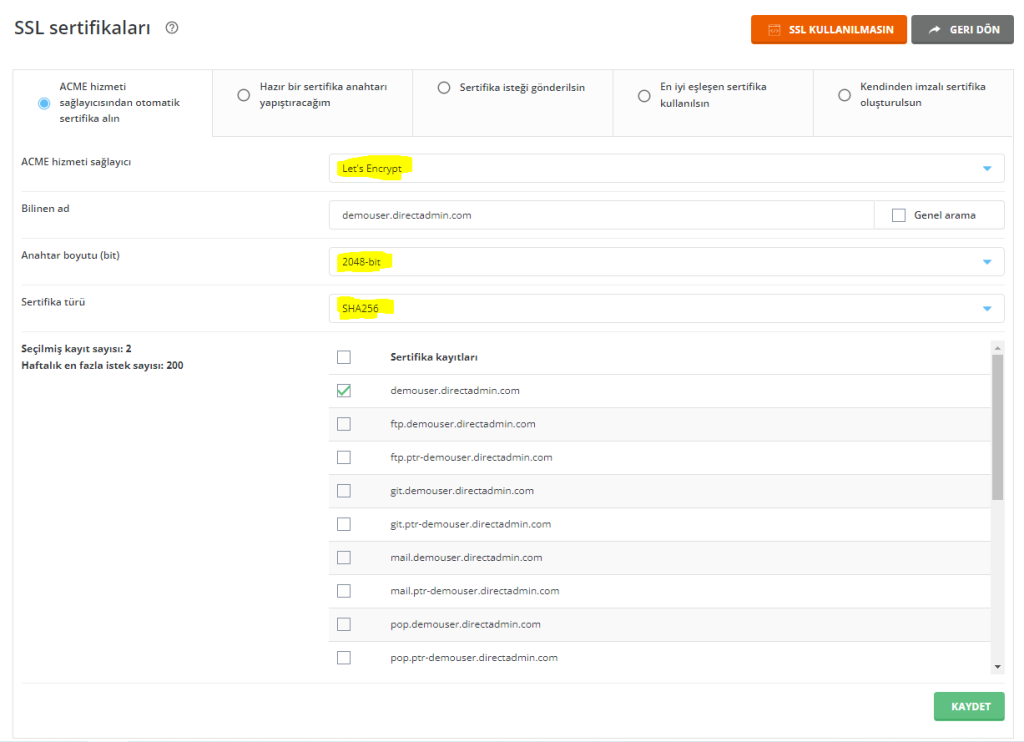Expand the Anahtar boyutu dropdown
This screenshot has height=742, width=1024.
(x=990, y=261)
